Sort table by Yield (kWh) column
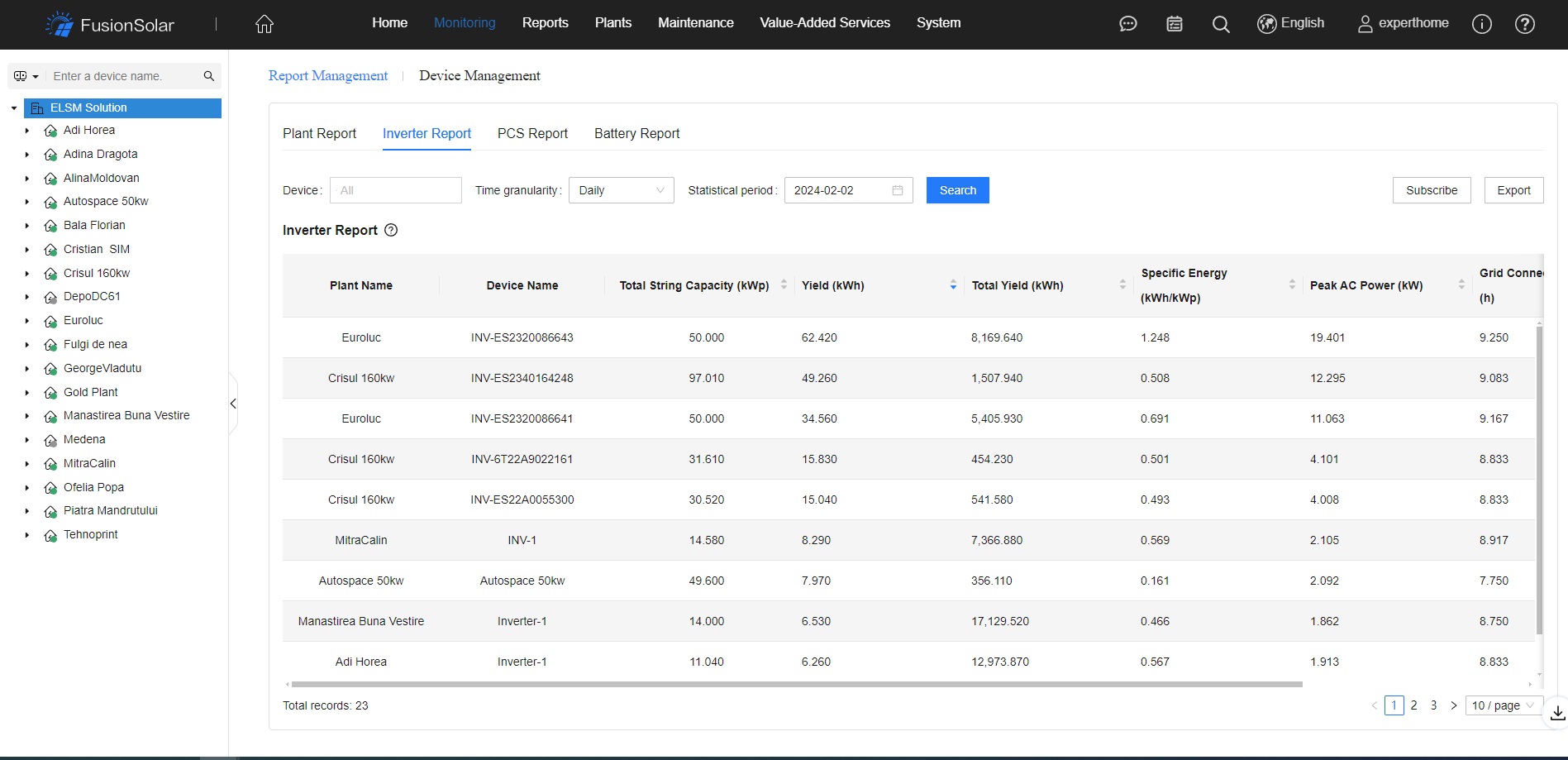This screenshot has width=1568, height=760. 953,285
